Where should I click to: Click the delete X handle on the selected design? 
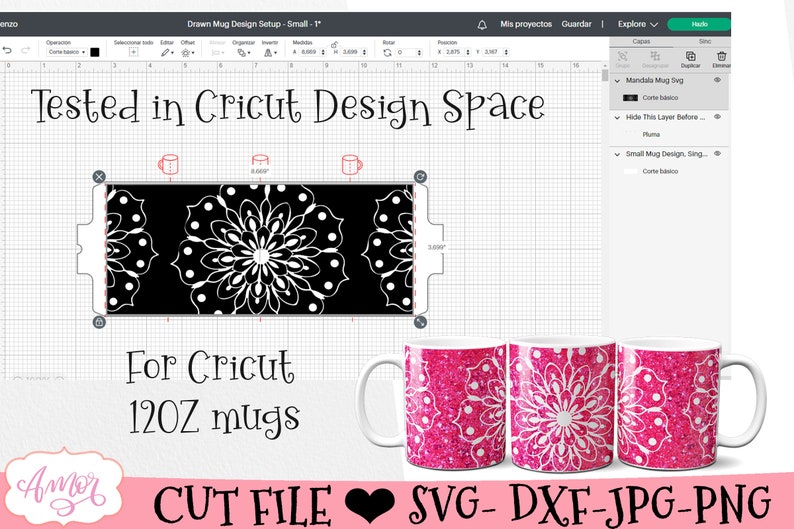click(99, 176)
